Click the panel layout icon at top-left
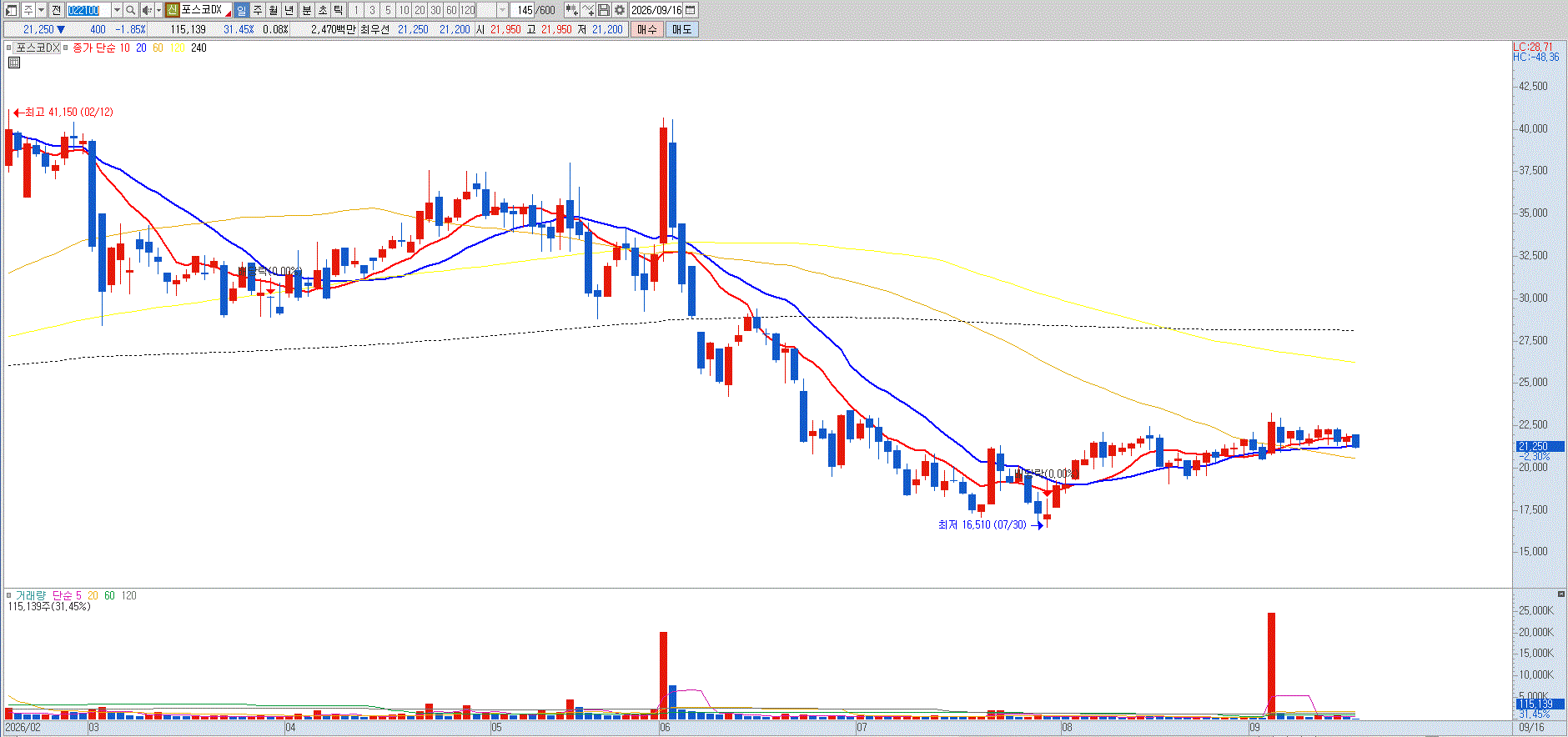1568x737 pixels. 12,10
